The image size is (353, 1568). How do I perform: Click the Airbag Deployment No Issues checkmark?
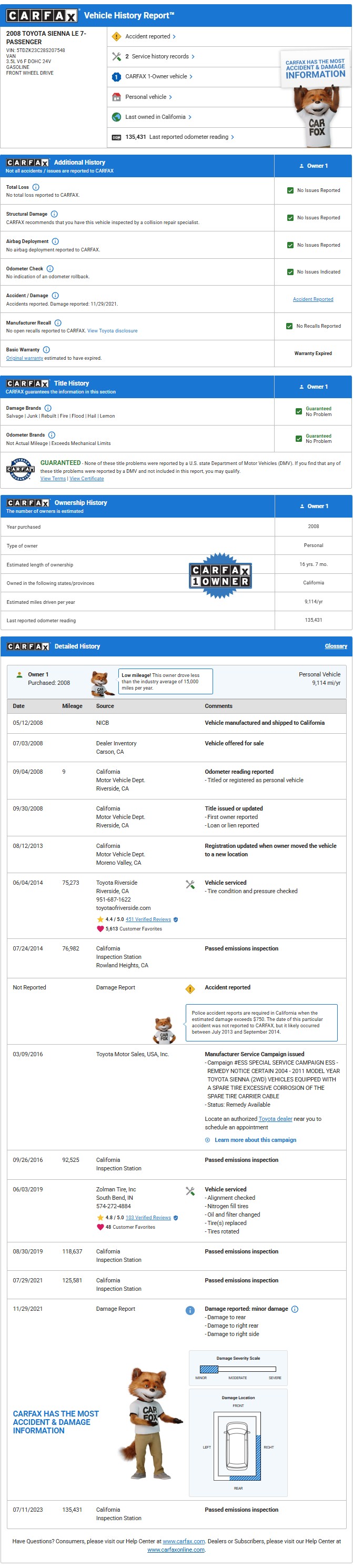(290, 245)
